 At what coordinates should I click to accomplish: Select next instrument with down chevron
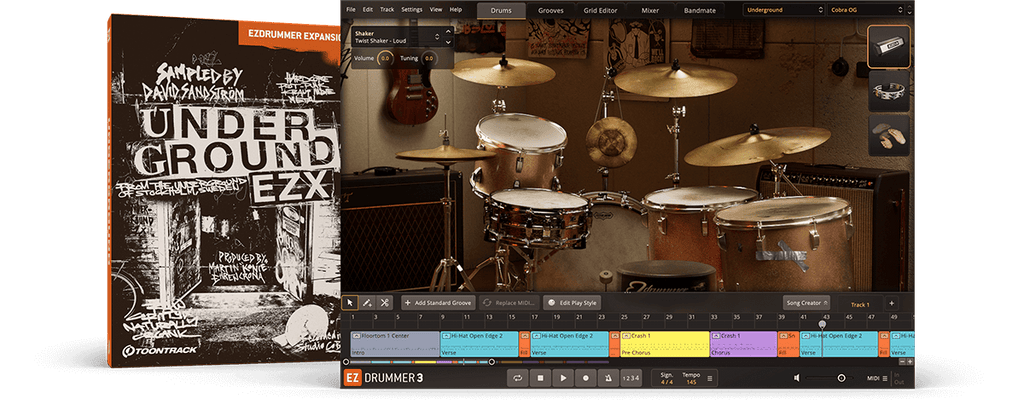(x=448, y=42)
